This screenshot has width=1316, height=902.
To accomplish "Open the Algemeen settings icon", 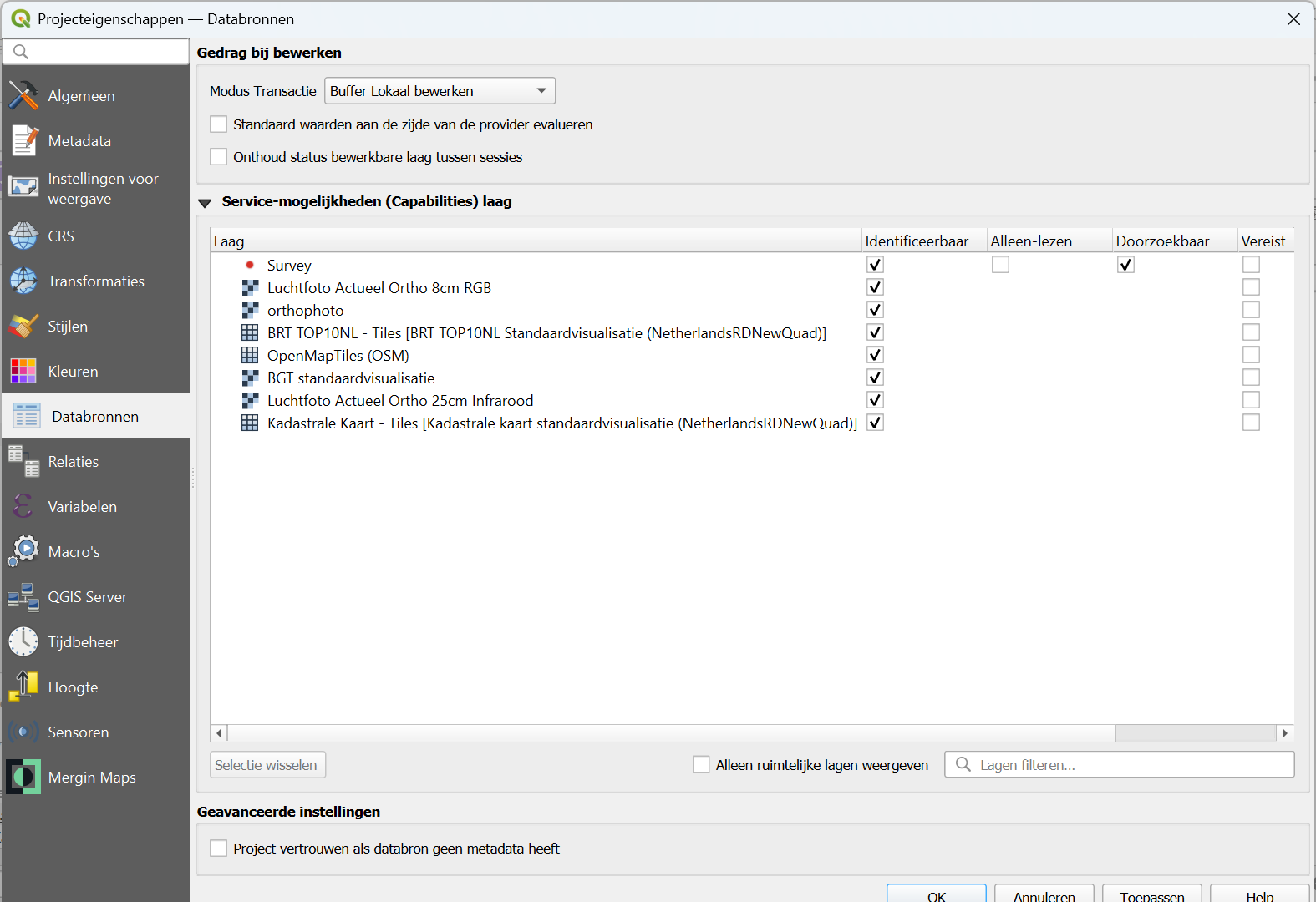I will 23,95.
